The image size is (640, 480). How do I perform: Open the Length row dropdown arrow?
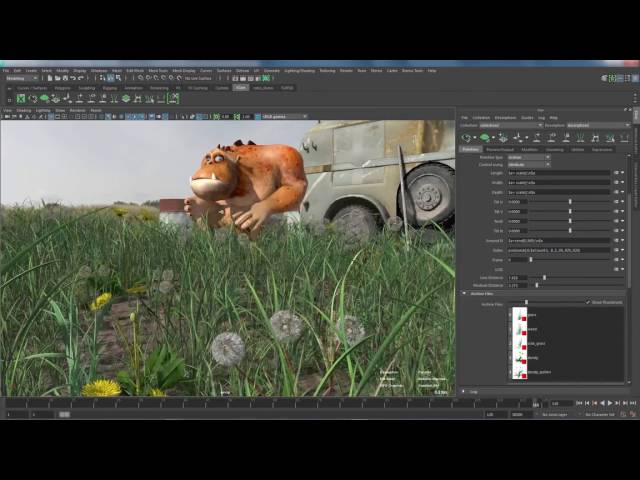(622, 173)
